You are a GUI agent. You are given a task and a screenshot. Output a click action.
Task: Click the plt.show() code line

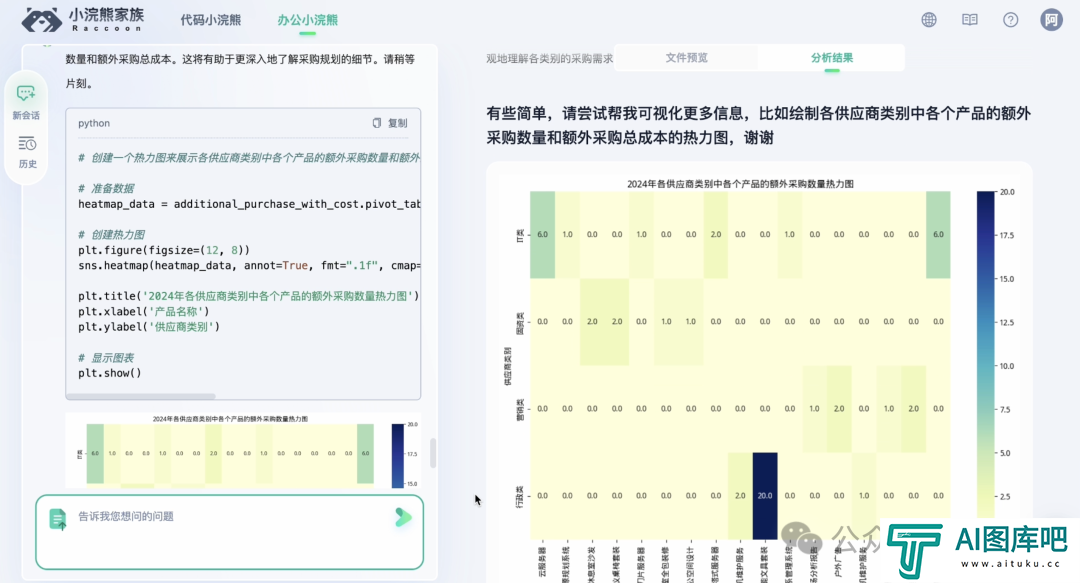pos(110,373)
